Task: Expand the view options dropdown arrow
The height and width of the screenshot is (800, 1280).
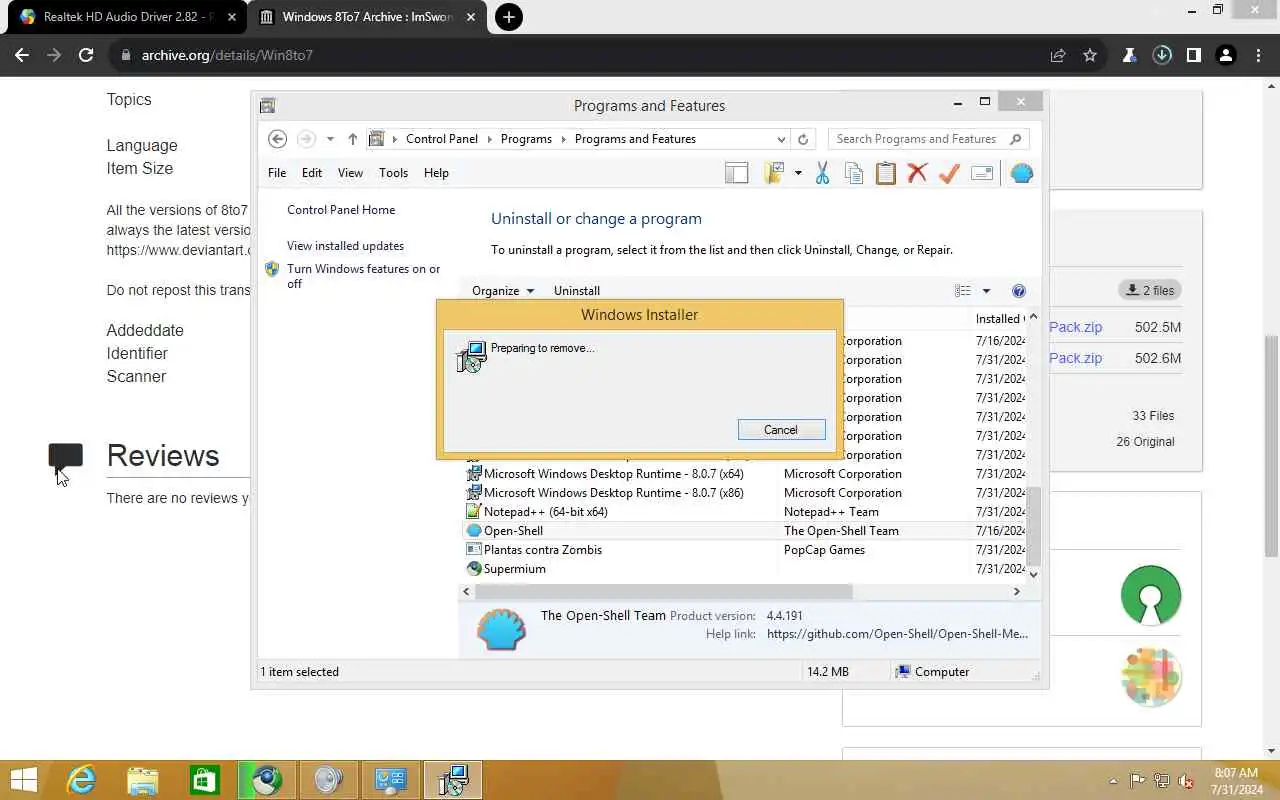Action: tap(986, 291)
